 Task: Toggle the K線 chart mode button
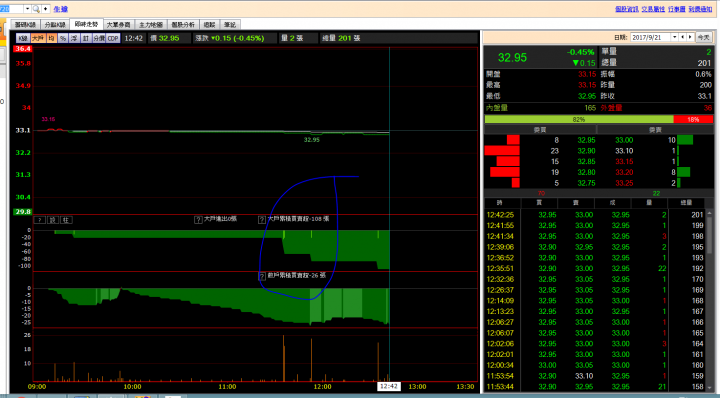click(23, 39)
